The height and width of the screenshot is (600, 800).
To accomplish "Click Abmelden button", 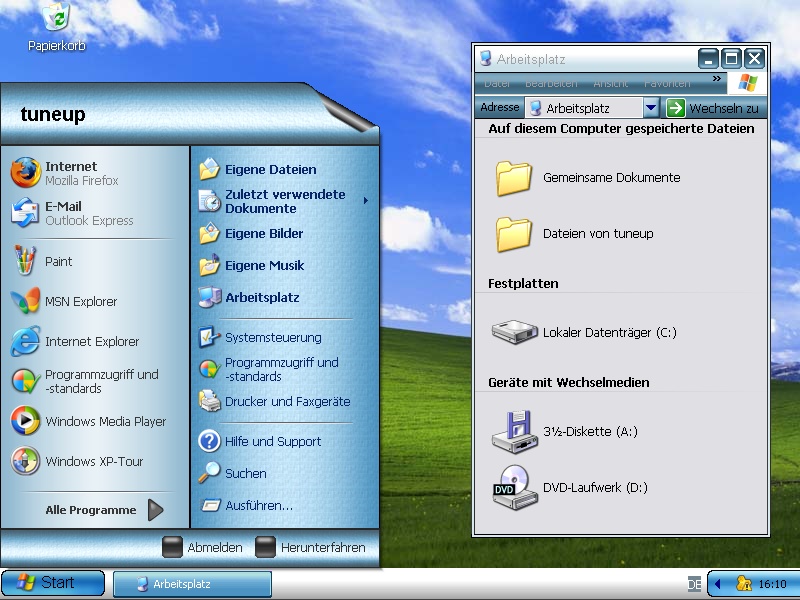I will pos(203,547).
